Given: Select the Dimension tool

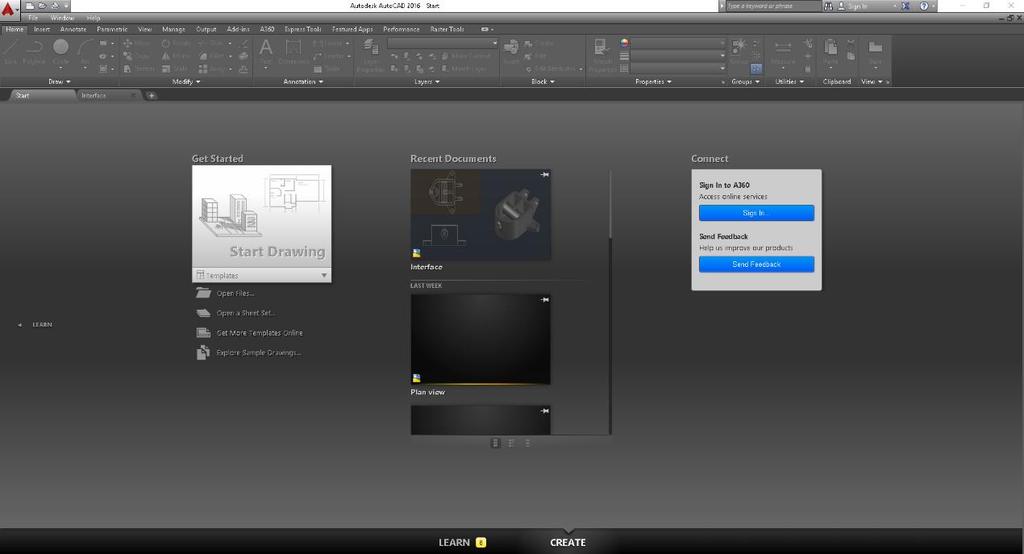Looking at the screenshot, I should [x=293, y=52].
